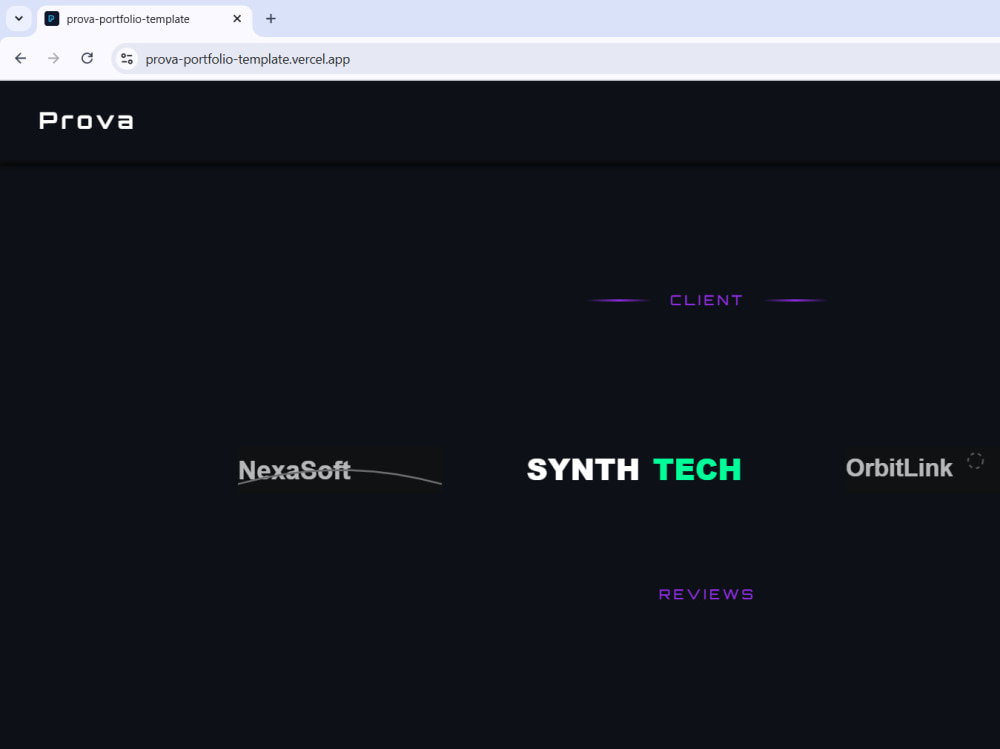Click the browser forward arrow
The height and width of the screenshot is (749, 1000).
pos(54,59)
